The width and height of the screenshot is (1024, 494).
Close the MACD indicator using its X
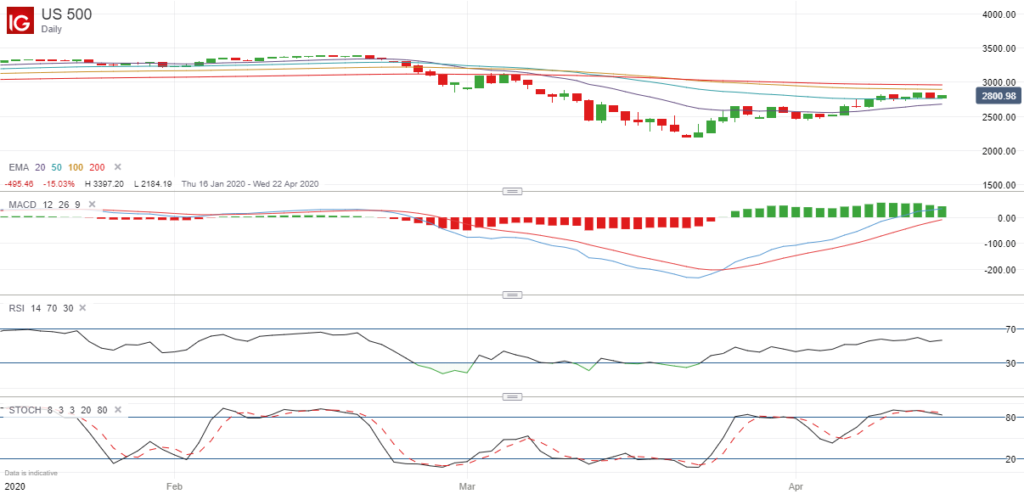tap(91, 205)
